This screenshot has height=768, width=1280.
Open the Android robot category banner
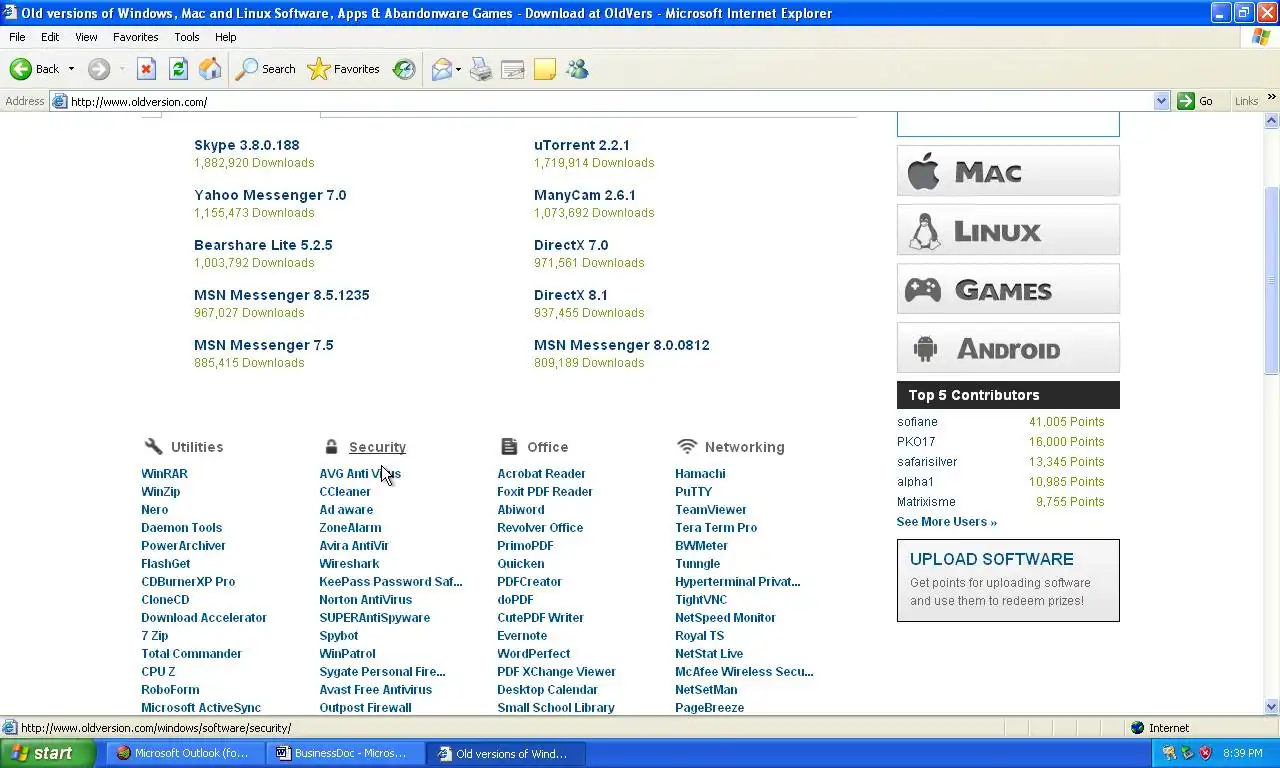(x=1008, y=348)
